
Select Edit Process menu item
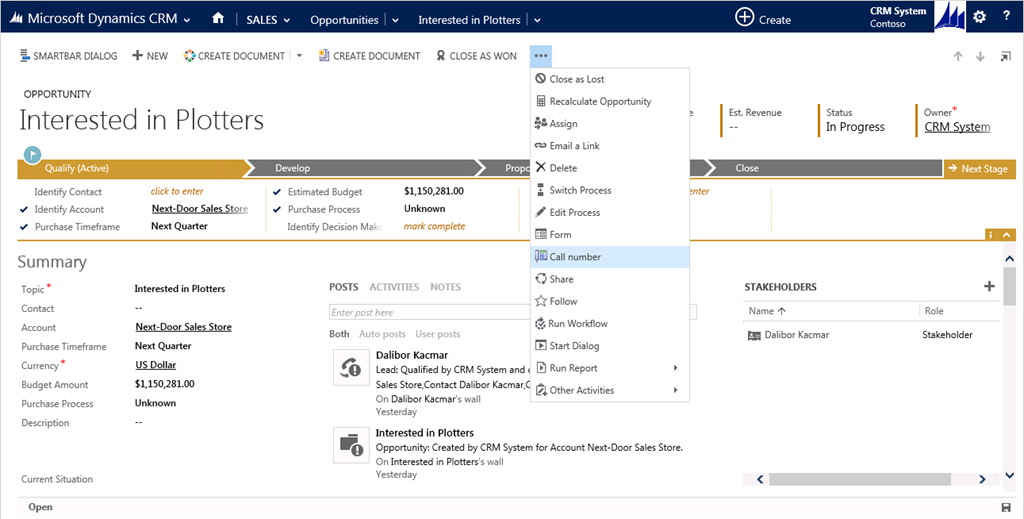coord(609,212)
